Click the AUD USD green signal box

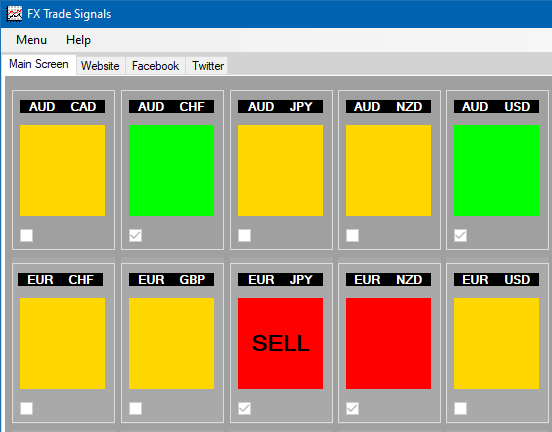[496, 170]
